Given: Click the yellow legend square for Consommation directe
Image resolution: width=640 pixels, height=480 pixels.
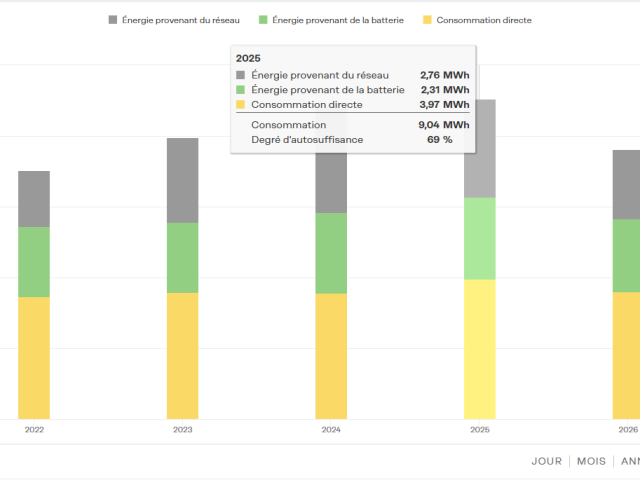Looking at the screenshot, I should point(427,20).
